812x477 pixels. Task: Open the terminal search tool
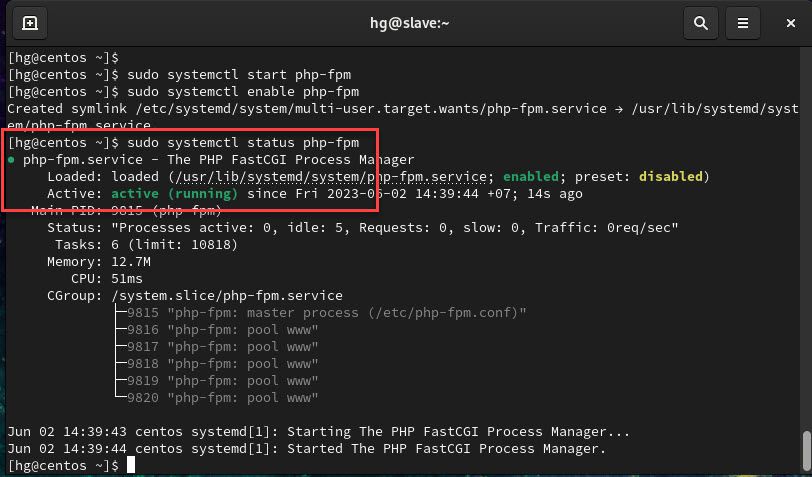[x=700, y=23]
